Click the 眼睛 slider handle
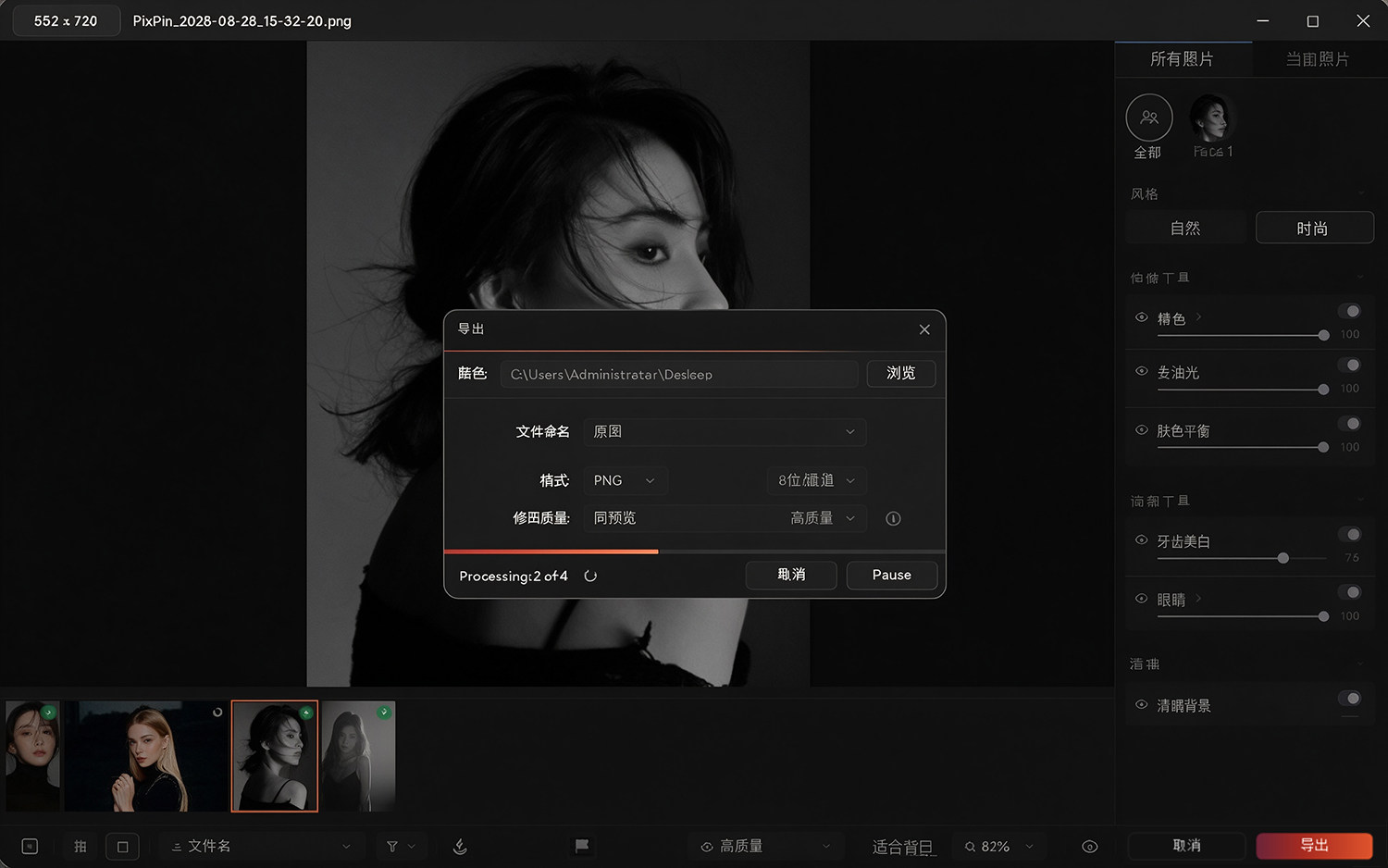The height and width of the screenshot is (868, 1388). pyautogui.click(x=1323, y=616)
